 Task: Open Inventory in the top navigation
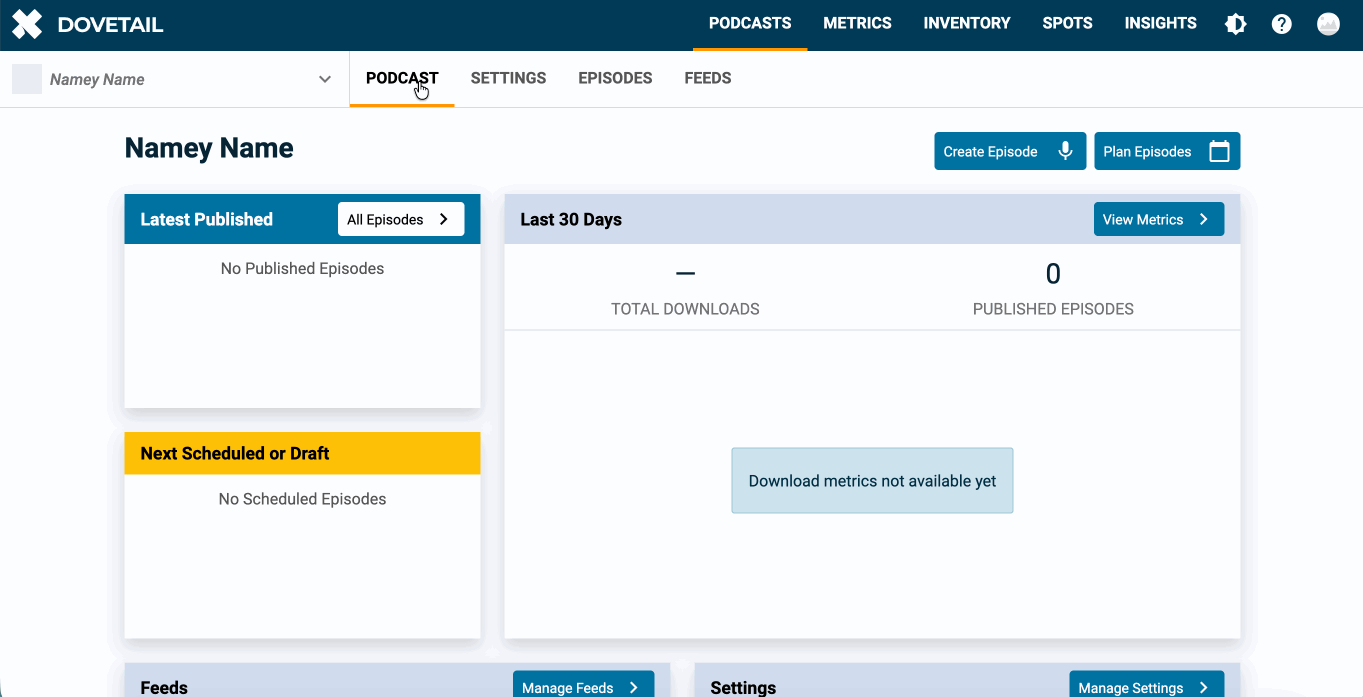[x=966, y=23]
